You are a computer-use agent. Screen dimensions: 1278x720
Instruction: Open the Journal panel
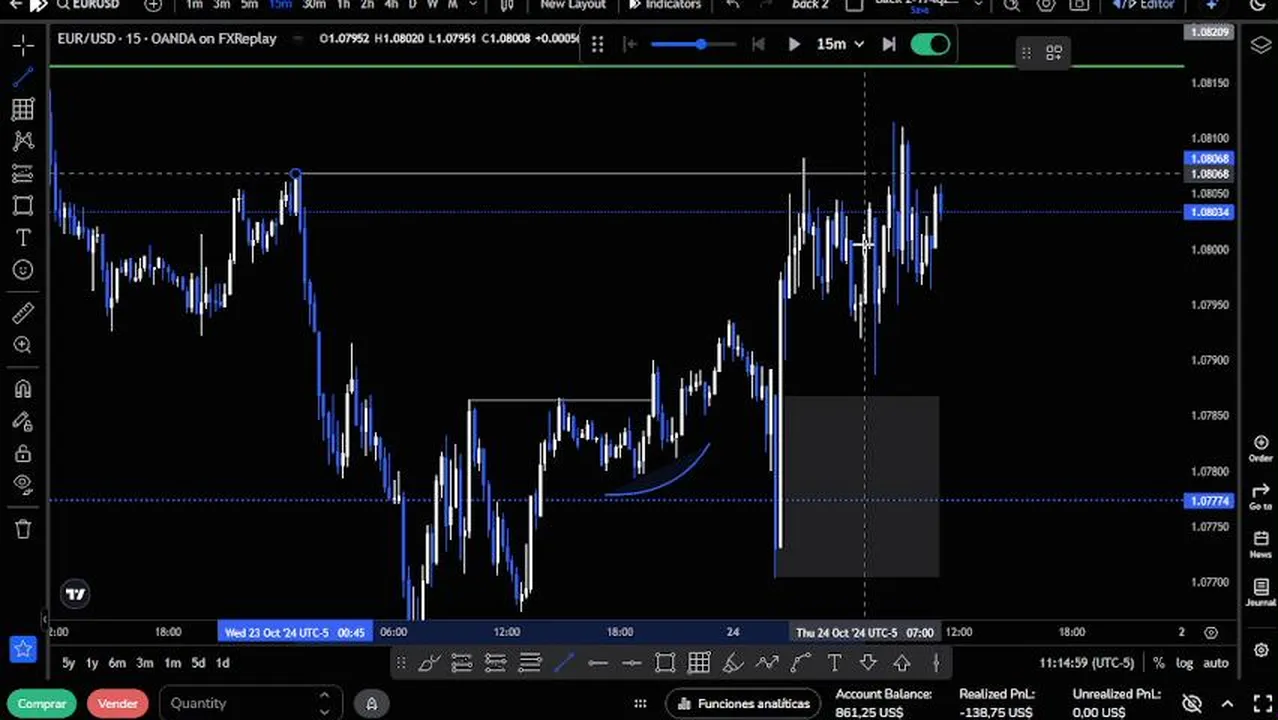(x=1260, y=592)
